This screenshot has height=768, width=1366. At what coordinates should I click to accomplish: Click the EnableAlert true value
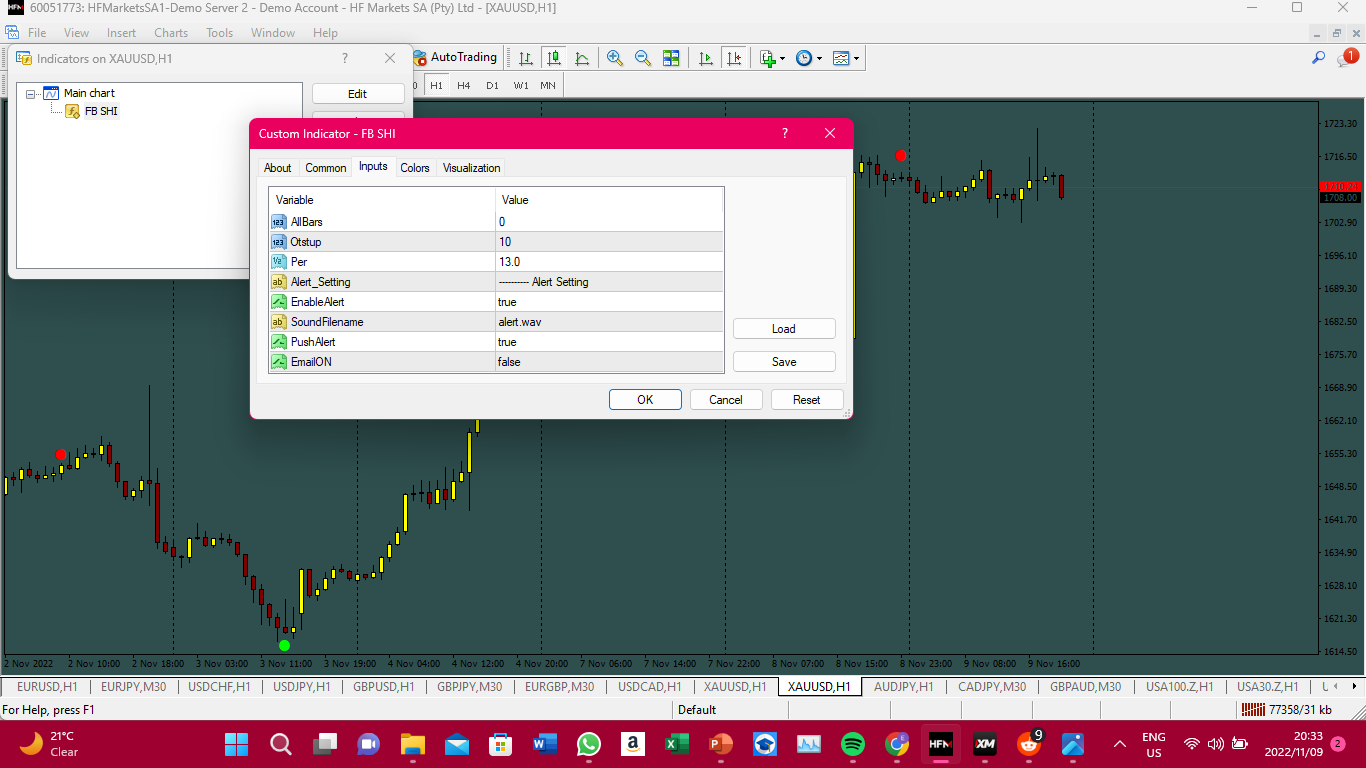pyautogui.click(x=609, y=302)
